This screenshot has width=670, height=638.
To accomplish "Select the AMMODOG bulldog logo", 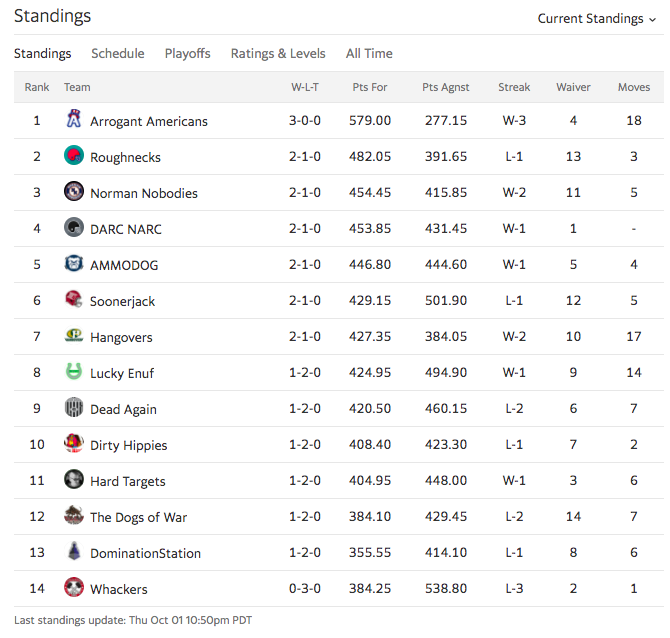I will [x=73, y=263].
